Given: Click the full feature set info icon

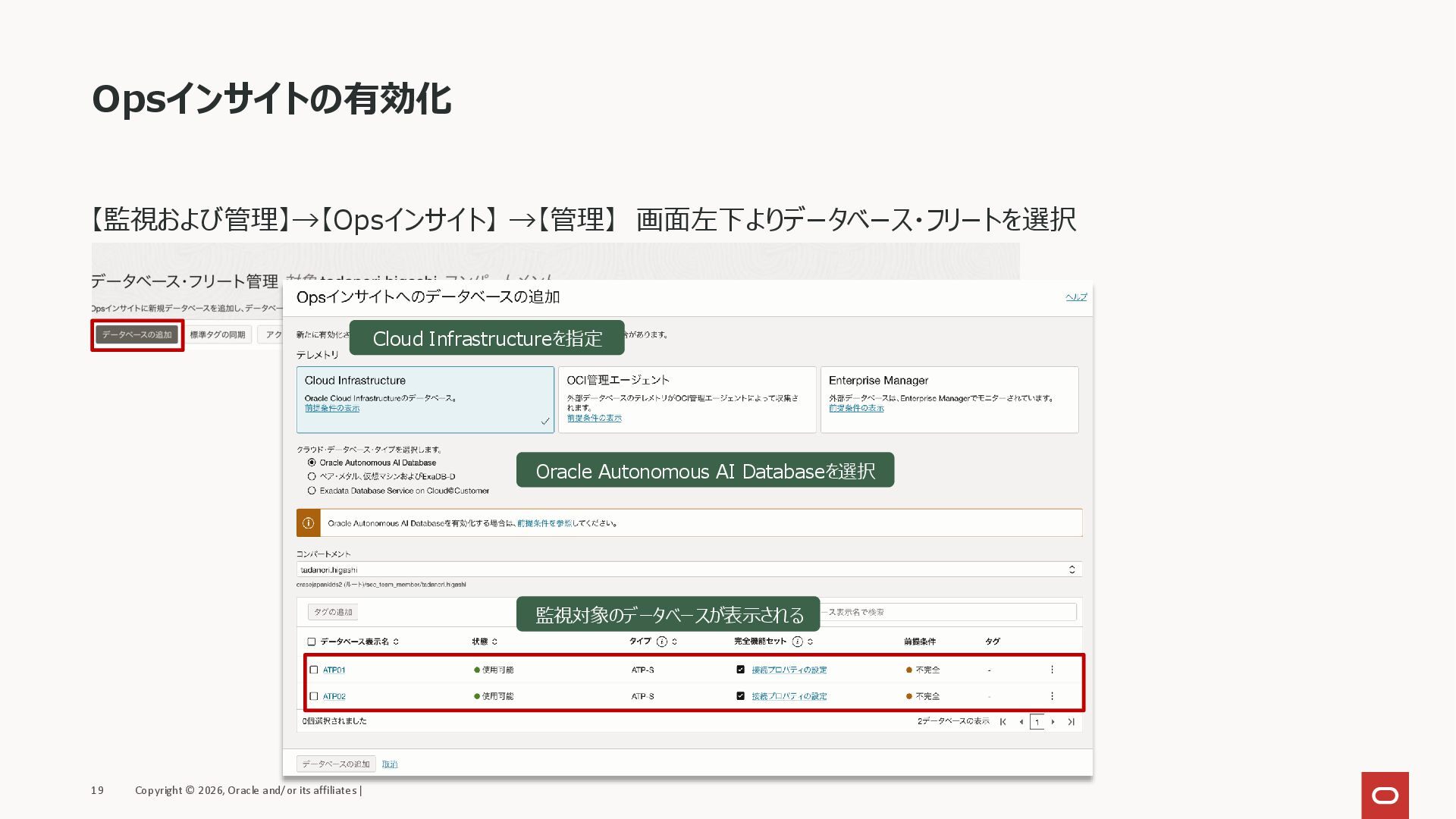Looking at the screenshot, I should tap(797, 642).
